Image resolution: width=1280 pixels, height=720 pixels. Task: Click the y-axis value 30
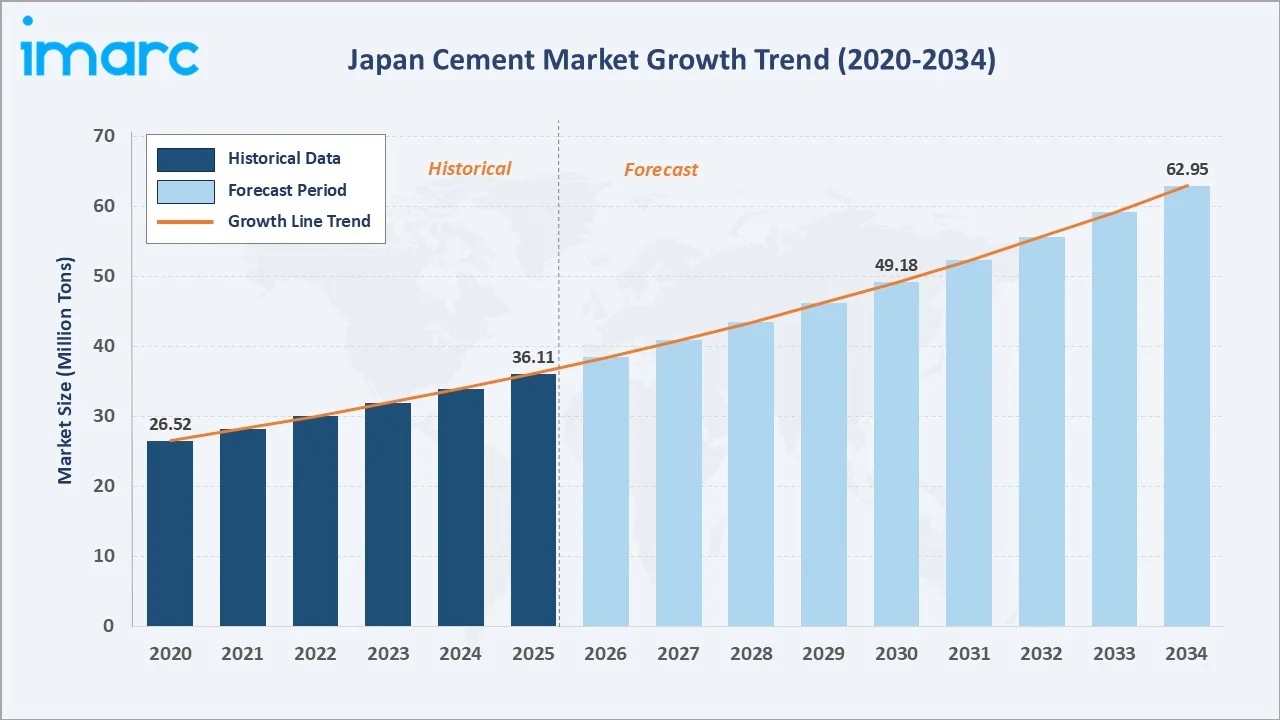[x=105, y=416]
